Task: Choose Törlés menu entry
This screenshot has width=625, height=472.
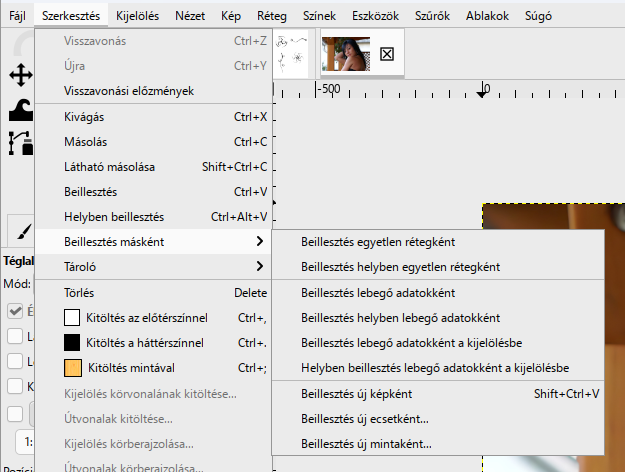Action: [x=153, y=293]
